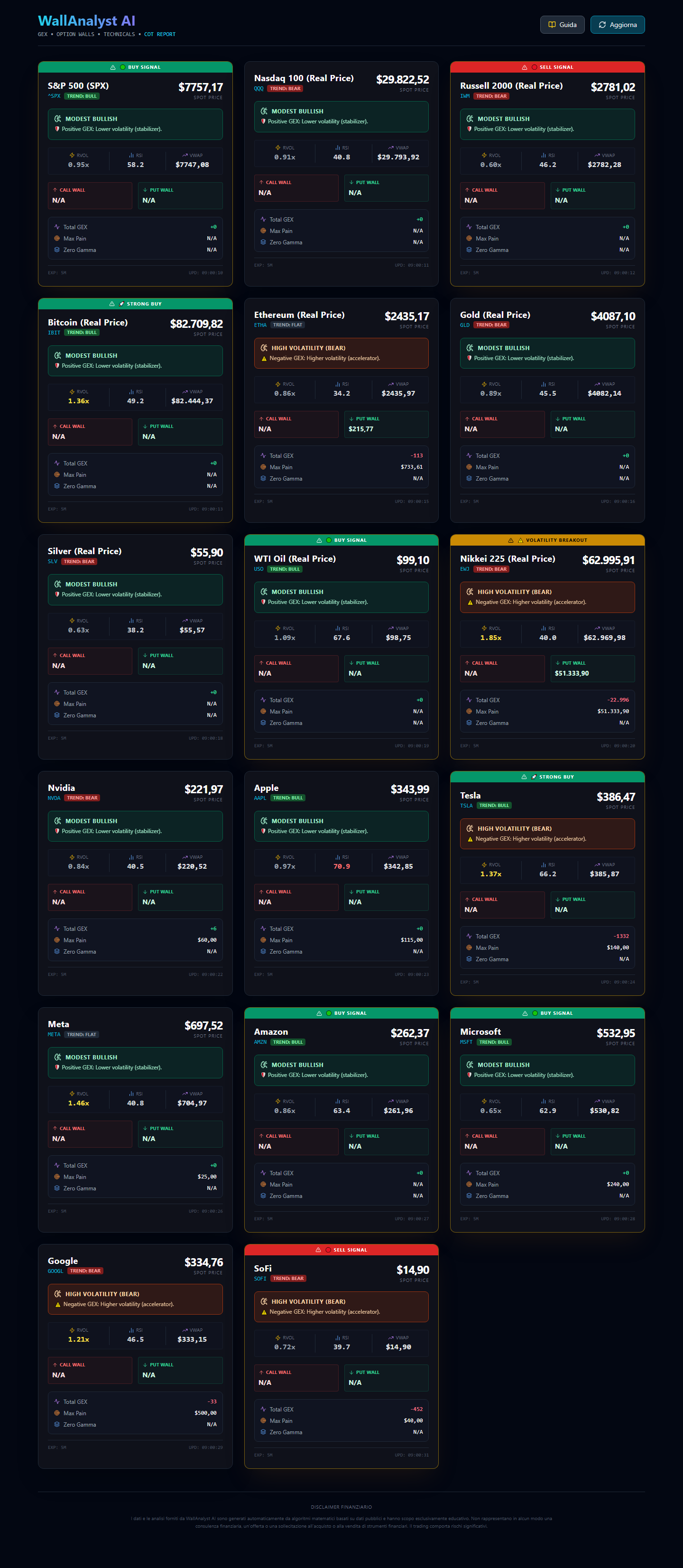Click the Aggiorna refresh button
Screen dimensions: 683x1568
[x=617, y=25]
